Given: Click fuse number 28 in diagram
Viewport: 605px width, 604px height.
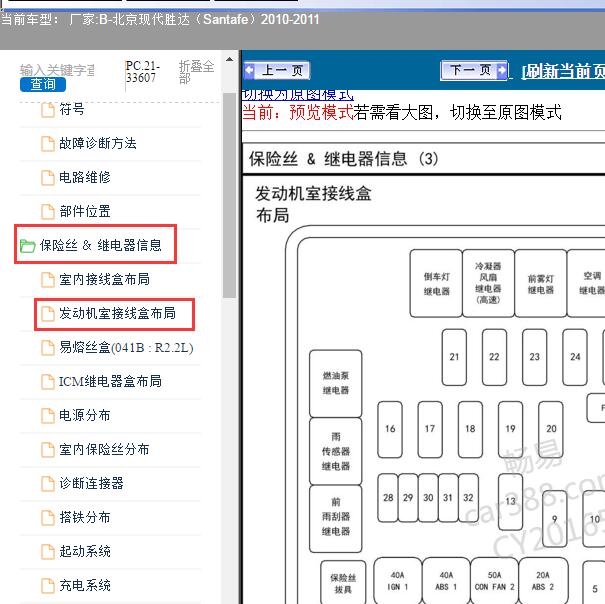Looking at the screenshot, I should pos(388,498).
